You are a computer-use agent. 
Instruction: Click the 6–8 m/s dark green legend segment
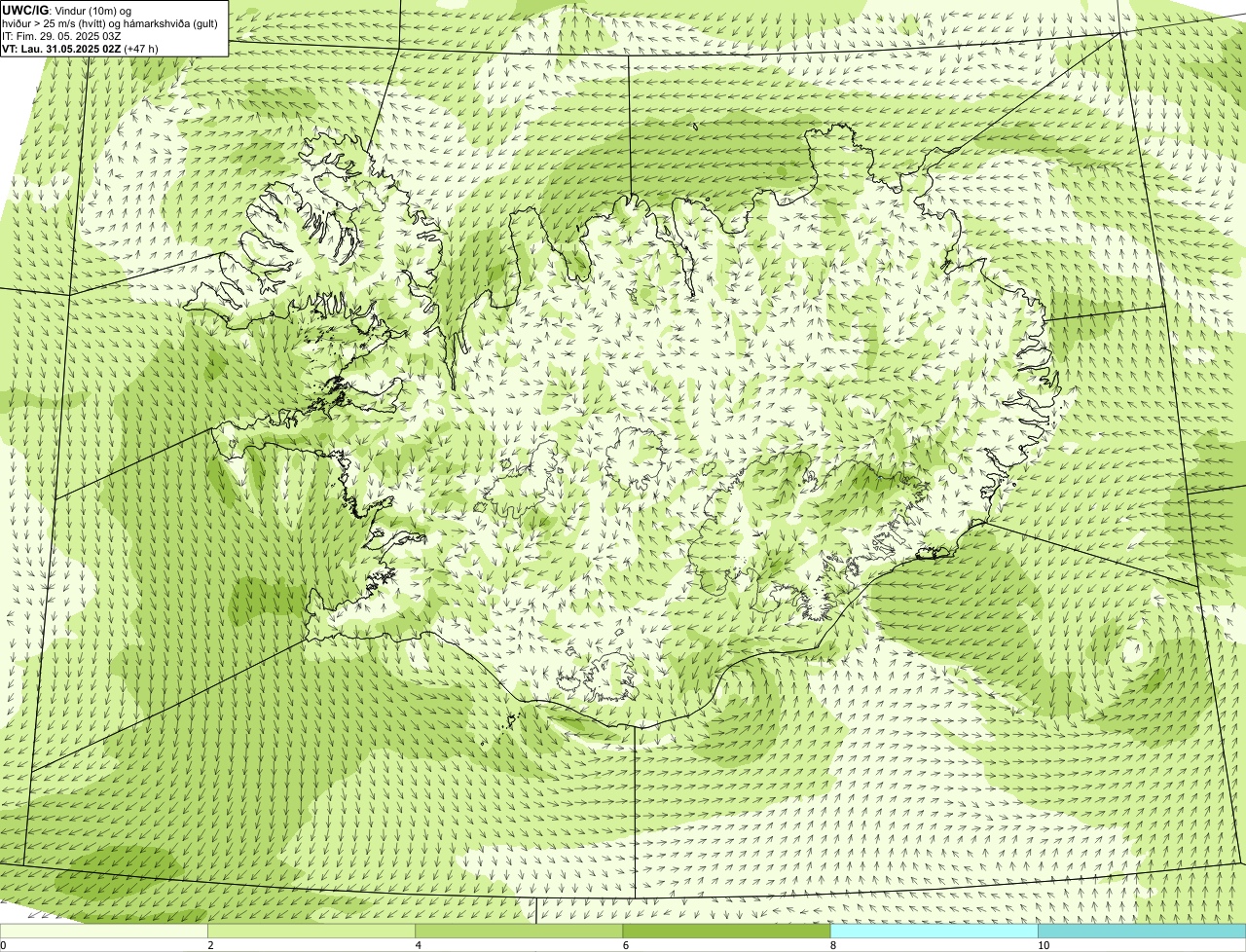click(x=726, y=931)
